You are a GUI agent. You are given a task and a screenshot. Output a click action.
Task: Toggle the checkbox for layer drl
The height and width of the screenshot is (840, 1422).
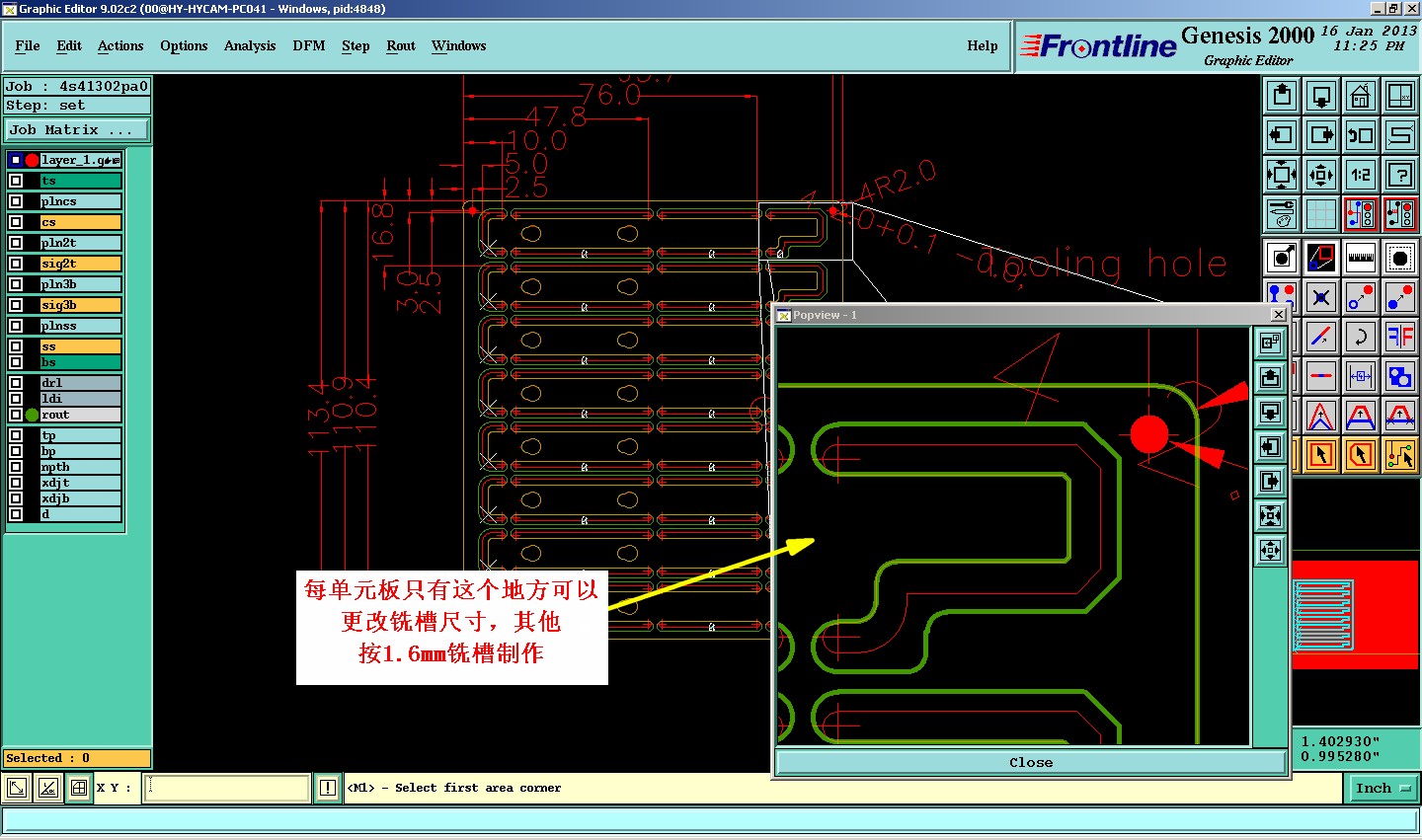tap(16, 383)
